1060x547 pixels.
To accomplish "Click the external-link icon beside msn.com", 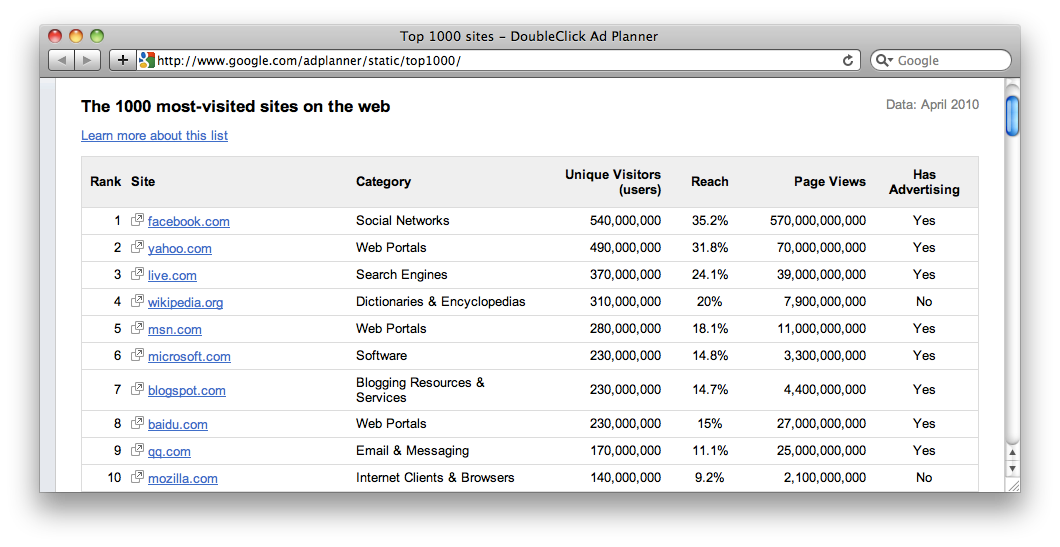I will 137,328.
